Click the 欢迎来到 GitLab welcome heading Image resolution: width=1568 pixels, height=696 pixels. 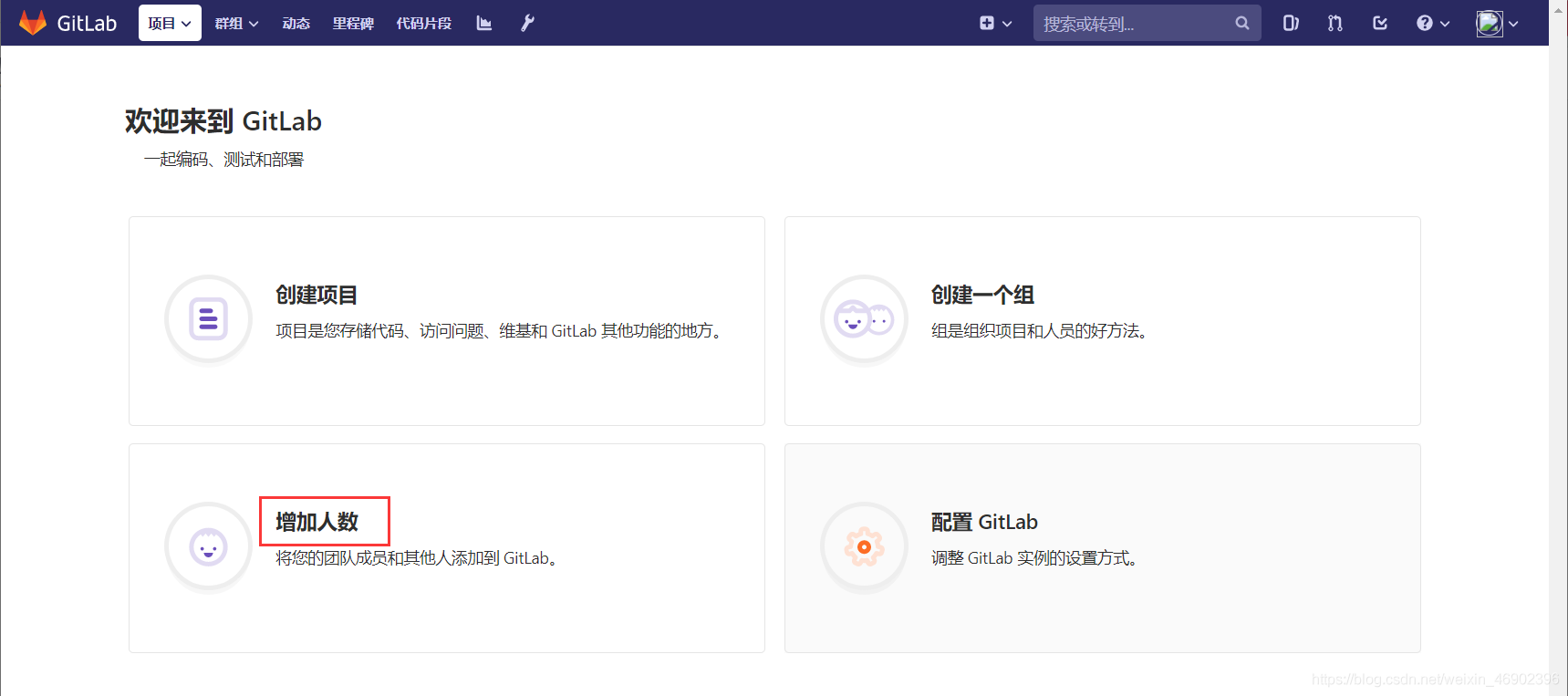pyautogui.click(x=223, y=121)
